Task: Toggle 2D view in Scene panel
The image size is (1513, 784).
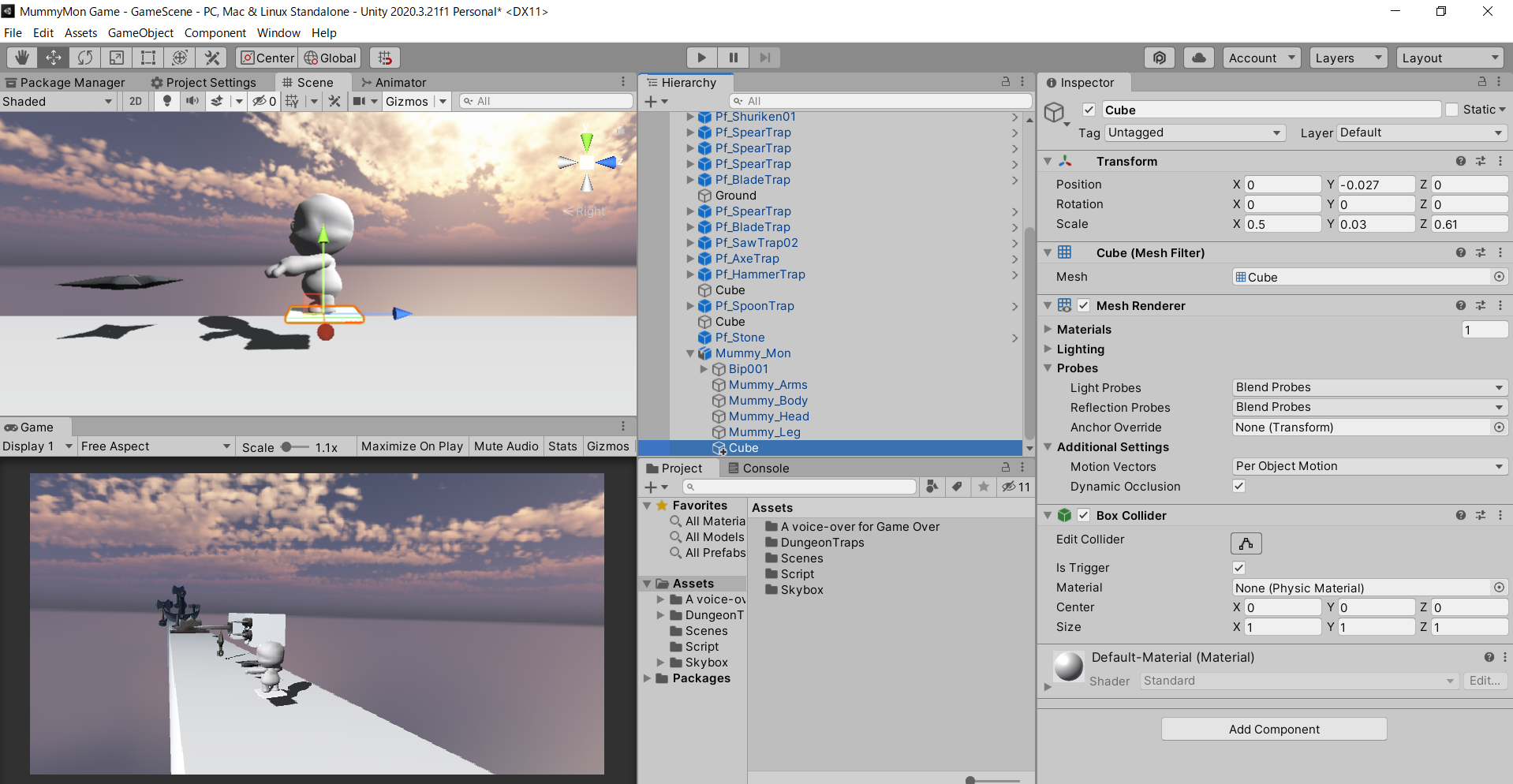Action: coord(135,101)
